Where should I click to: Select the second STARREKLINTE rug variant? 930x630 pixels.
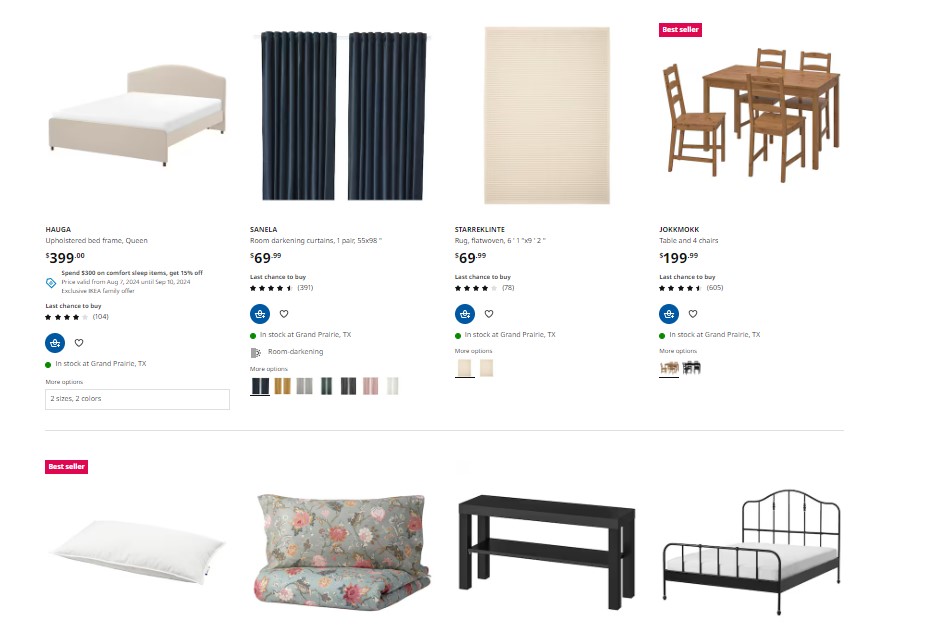point(486,368)
